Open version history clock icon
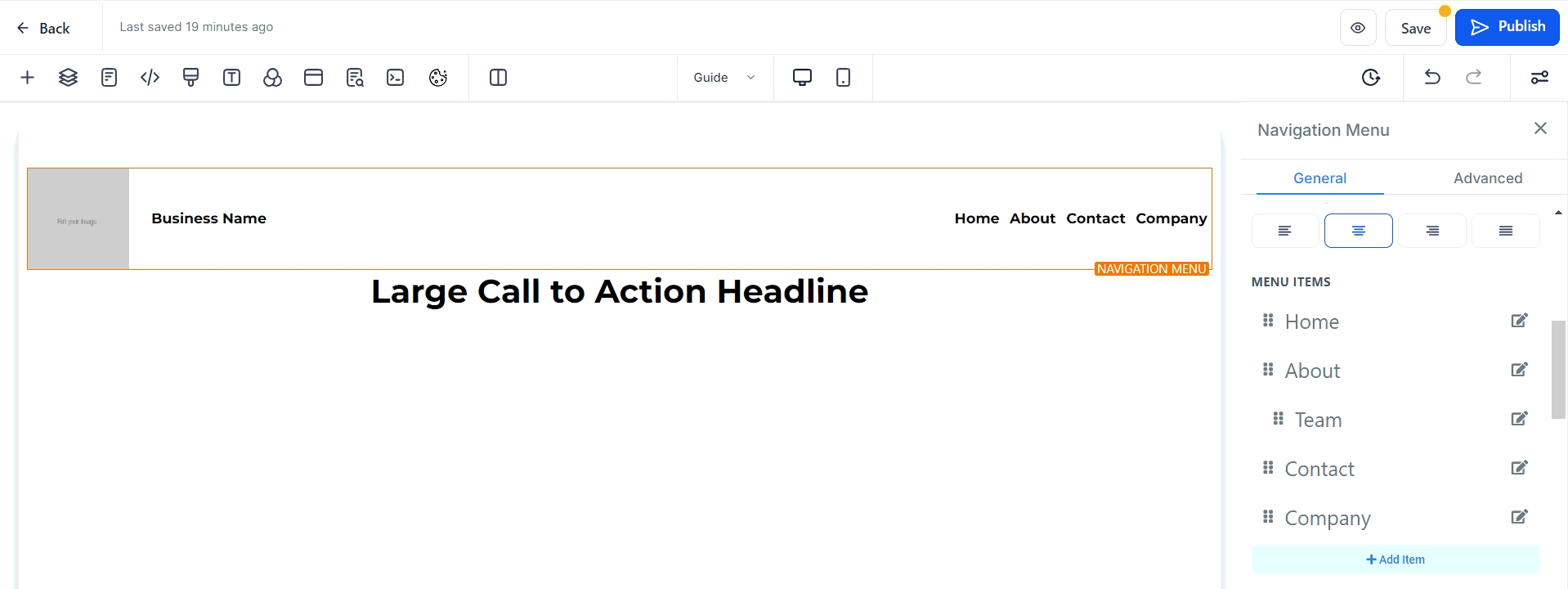Viewport: 1568px width, 589px height. (1371, 78)
